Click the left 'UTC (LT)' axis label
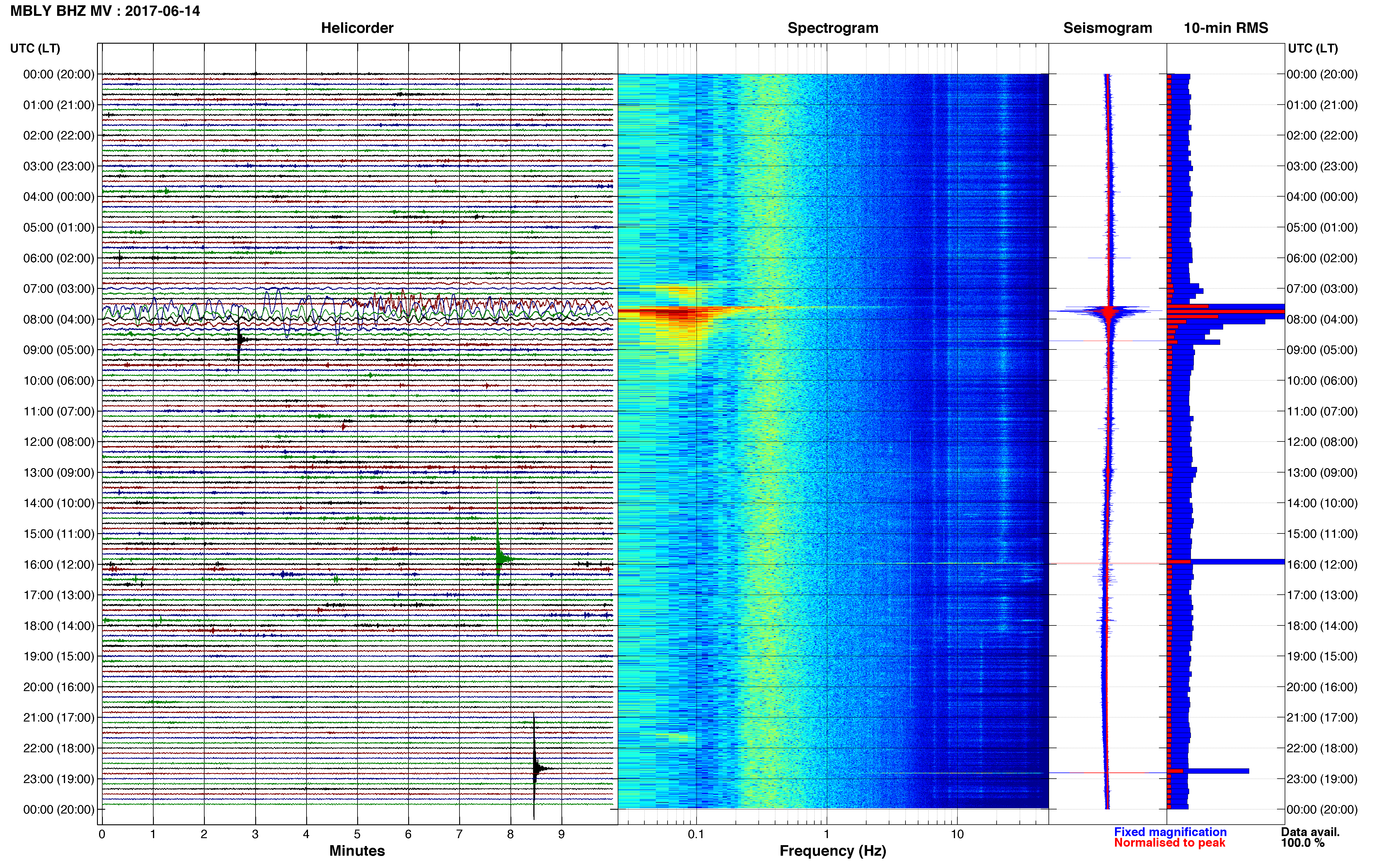Image resolution: width=1389 pixels, height=868 pixels. point(35,48)
